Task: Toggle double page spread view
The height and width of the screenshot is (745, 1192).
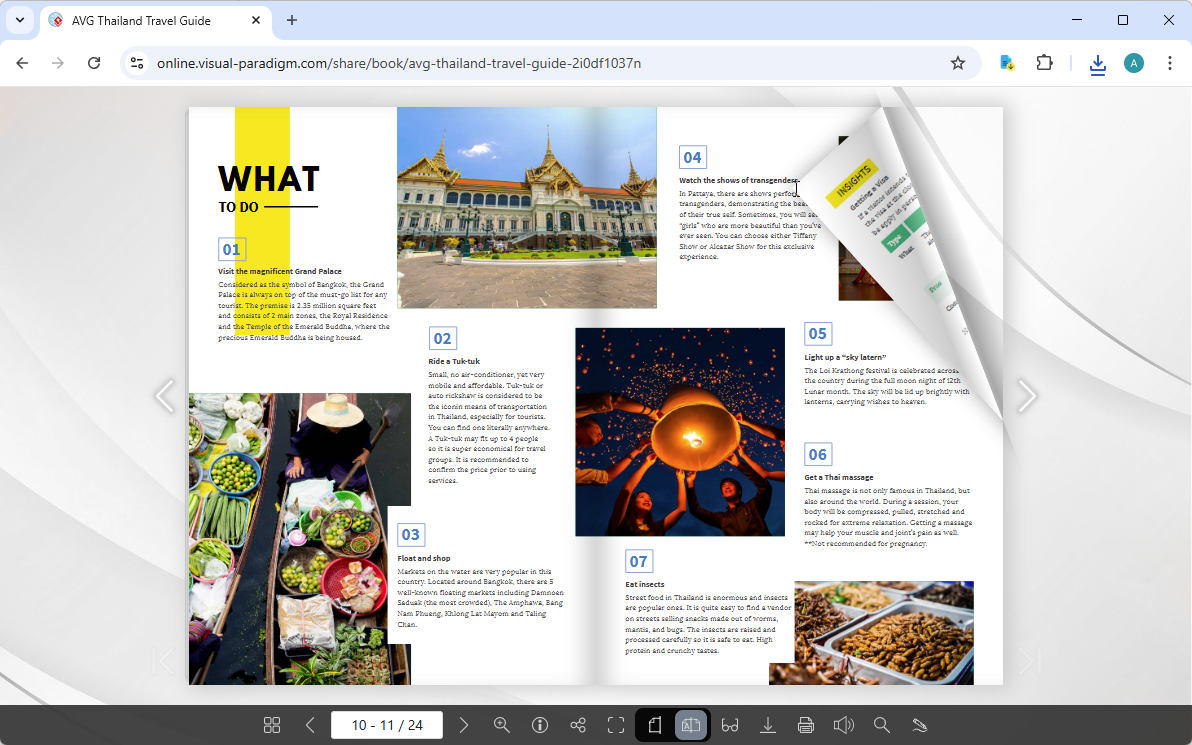Action: click(x=691, y=724)
